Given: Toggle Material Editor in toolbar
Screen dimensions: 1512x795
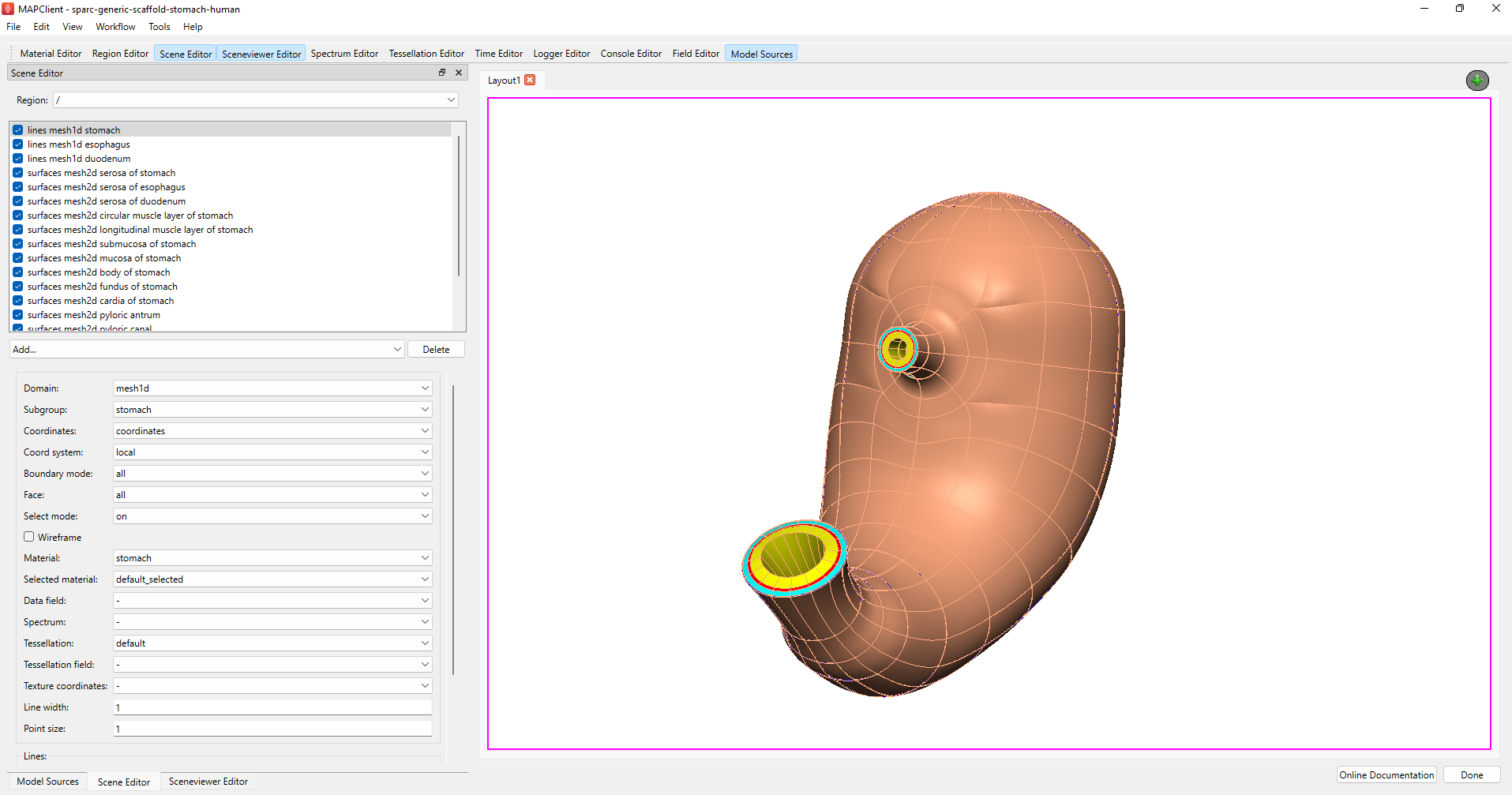Looking at the screenshot, I should click(51, 54).
